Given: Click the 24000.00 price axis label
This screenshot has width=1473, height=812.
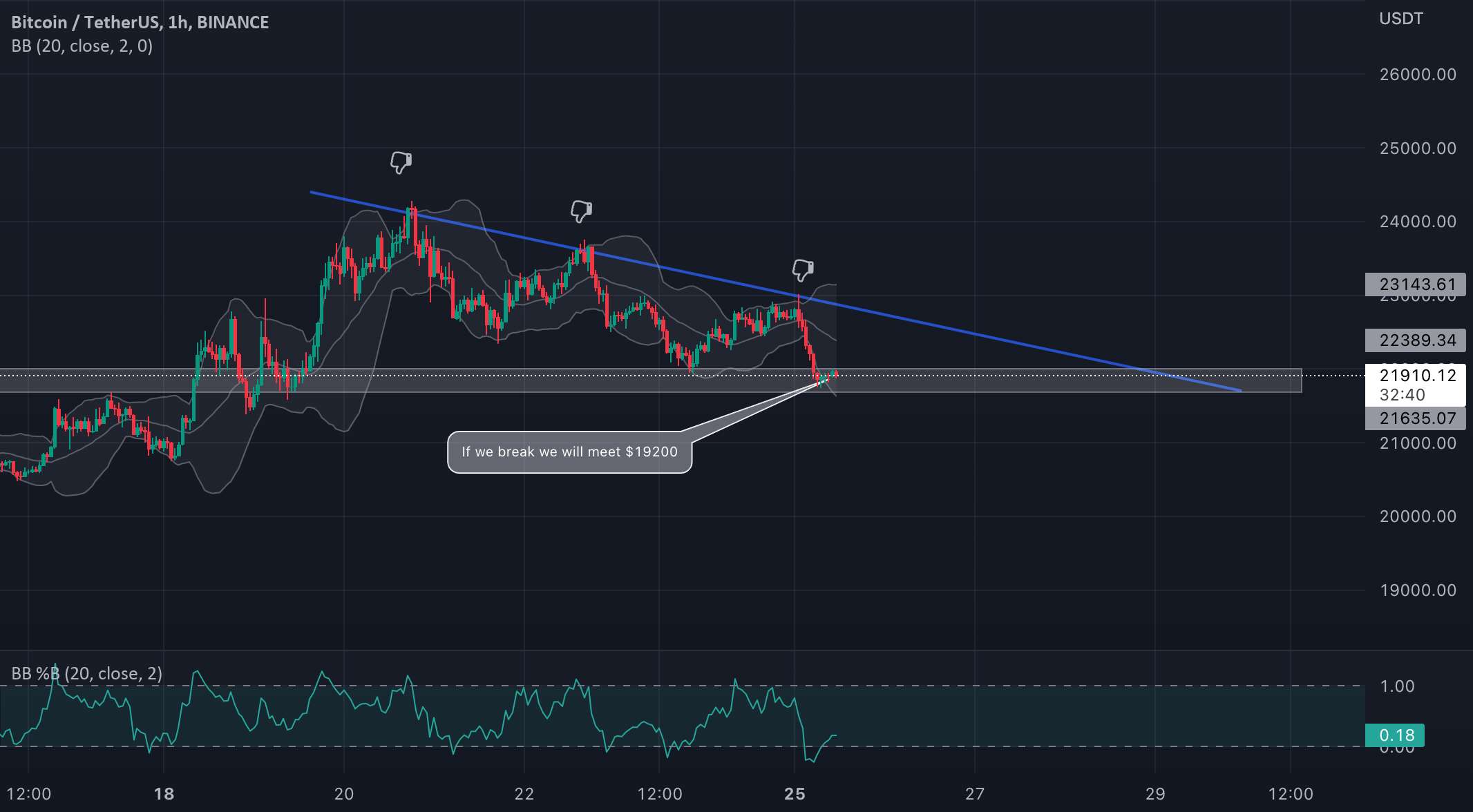Looking at the screenshot, I should pyautogui.click(x=1418, y=222).
